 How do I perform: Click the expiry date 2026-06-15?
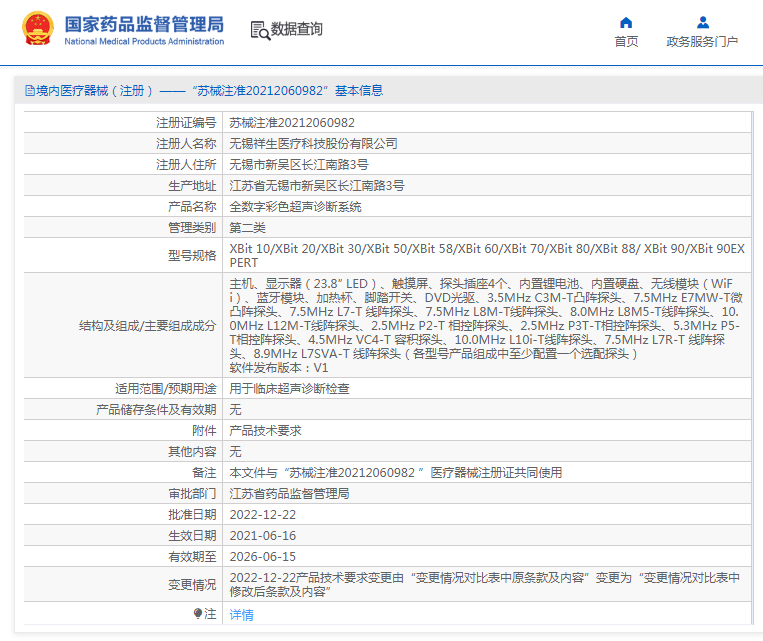click(x=263, y=556)
